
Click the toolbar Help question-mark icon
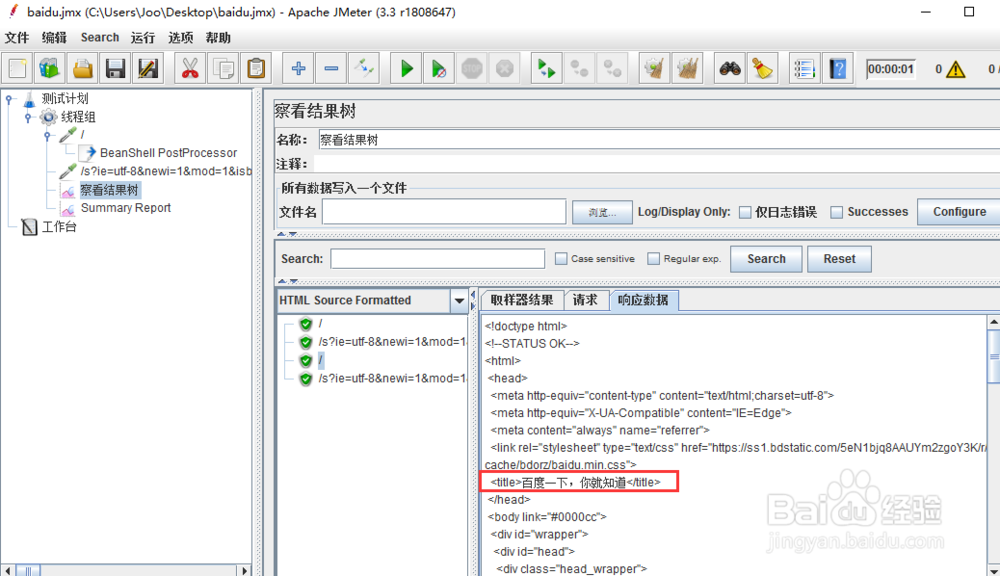(x=838, y=67)
